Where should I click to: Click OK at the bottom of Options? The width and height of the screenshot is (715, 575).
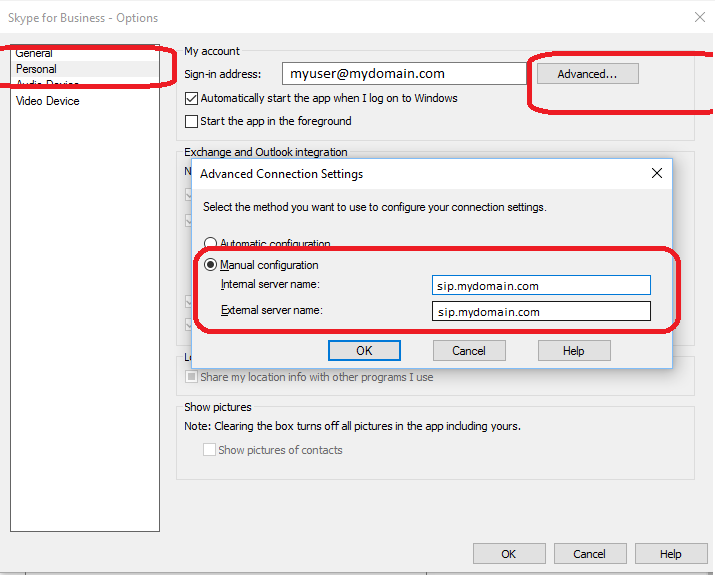click(x=509, y=554)
